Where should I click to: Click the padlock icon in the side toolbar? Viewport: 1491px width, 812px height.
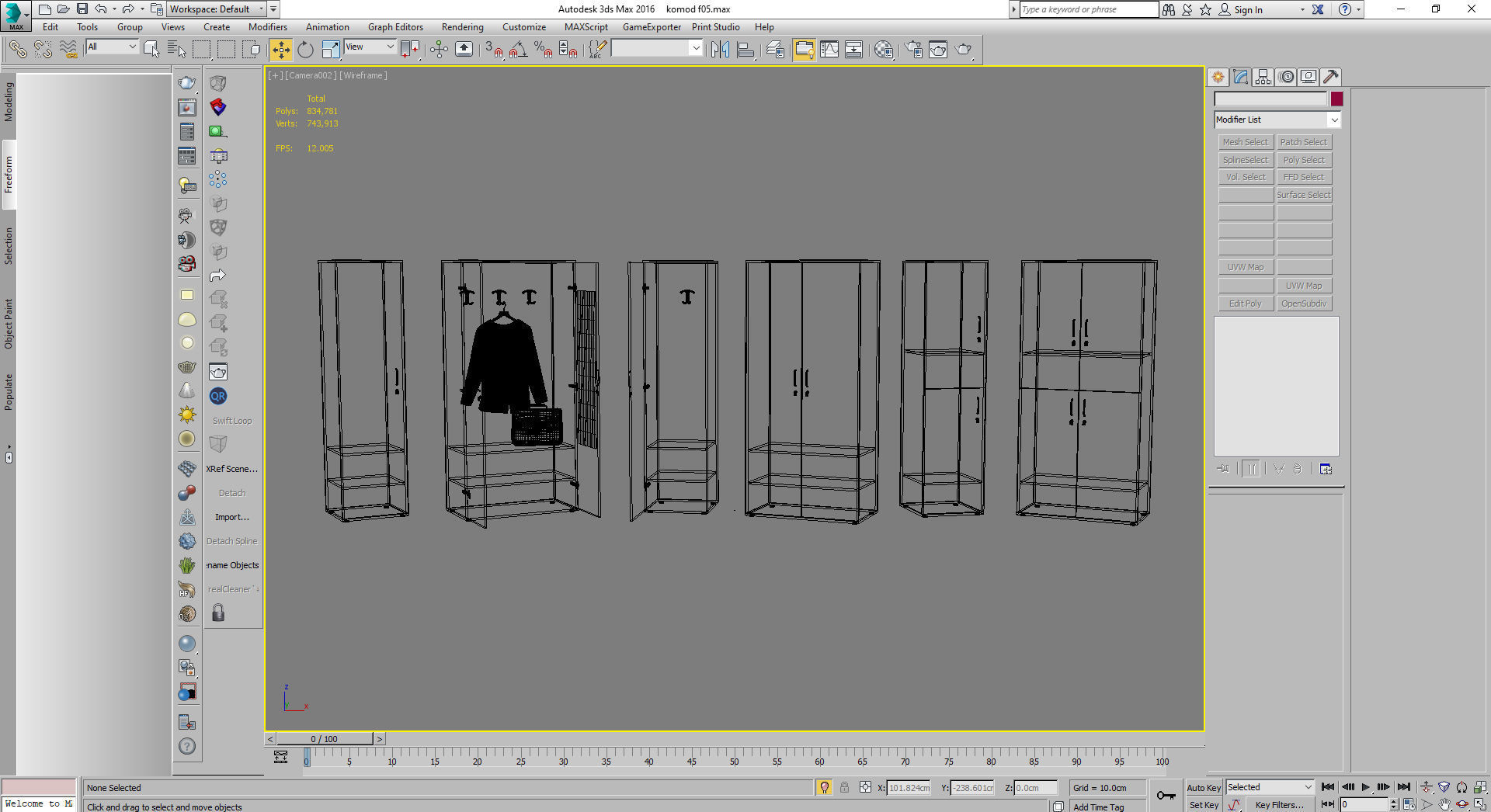(x=218, y=613)
